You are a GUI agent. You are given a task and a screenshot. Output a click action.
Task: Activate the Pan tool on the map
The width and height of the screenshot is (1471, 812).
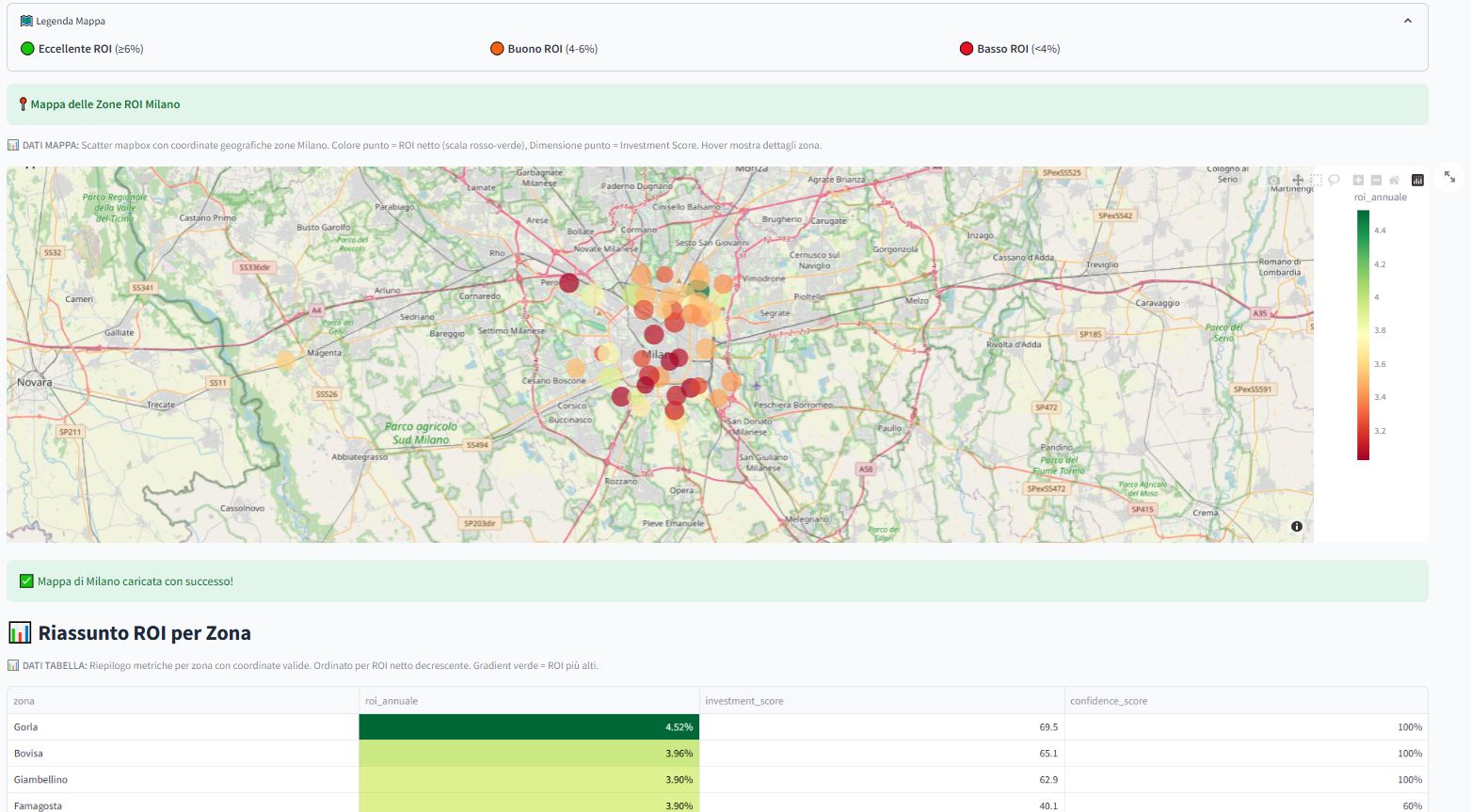pos(1297,179)
